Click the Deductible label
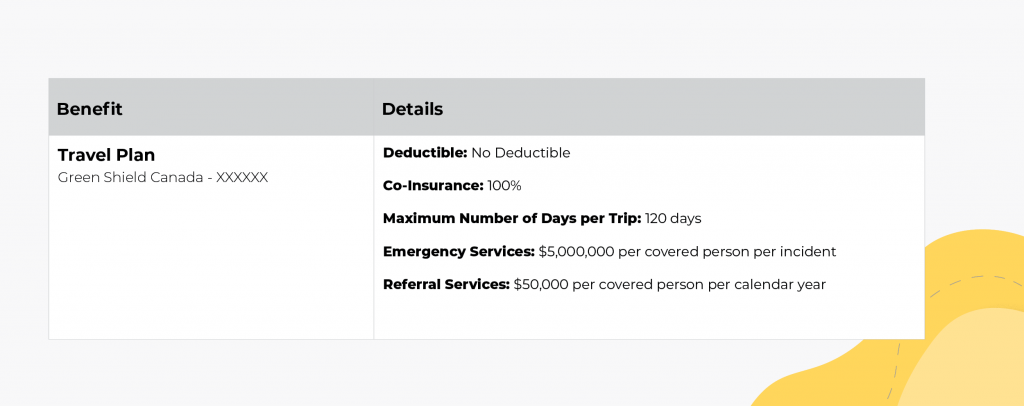 pos(425,153)
